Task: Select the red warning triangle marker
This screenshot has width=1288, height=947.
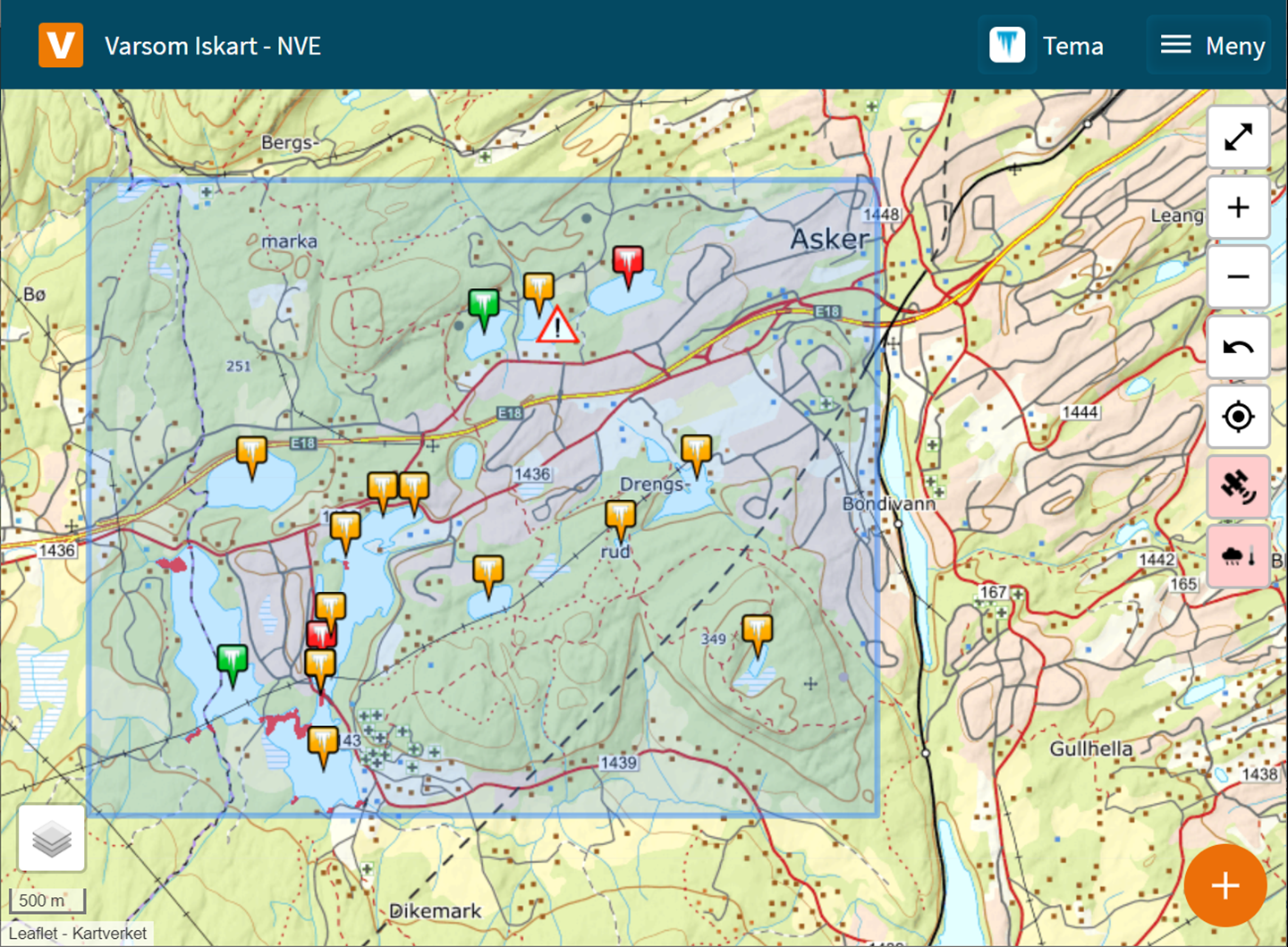Action: pyautogui.click(x=557, y=326)
